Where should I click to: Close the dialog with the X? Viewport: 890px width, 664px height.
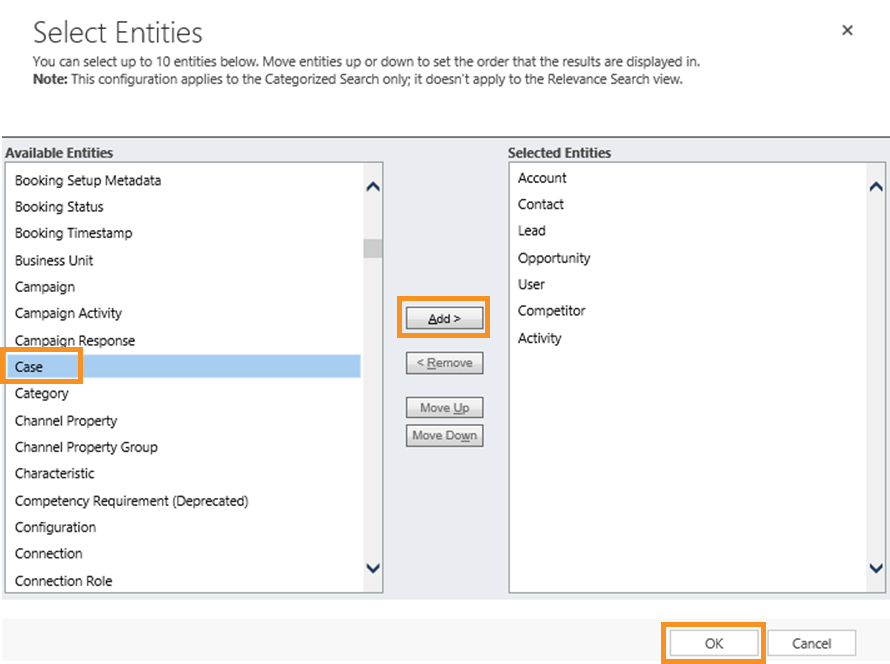coord(847,30)
